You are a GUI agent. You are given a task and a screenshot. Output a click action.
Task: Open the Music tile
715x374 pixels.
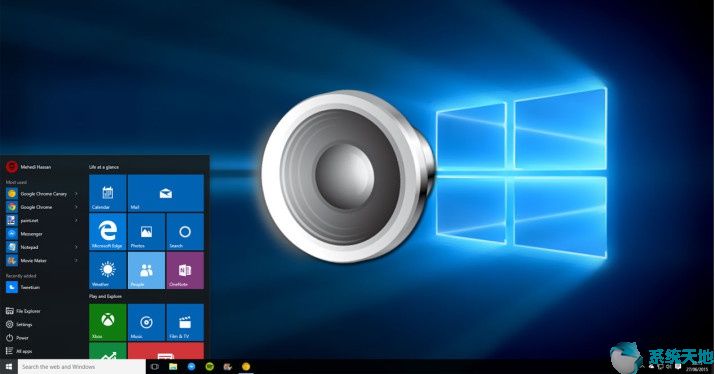[x=146, y=322]
